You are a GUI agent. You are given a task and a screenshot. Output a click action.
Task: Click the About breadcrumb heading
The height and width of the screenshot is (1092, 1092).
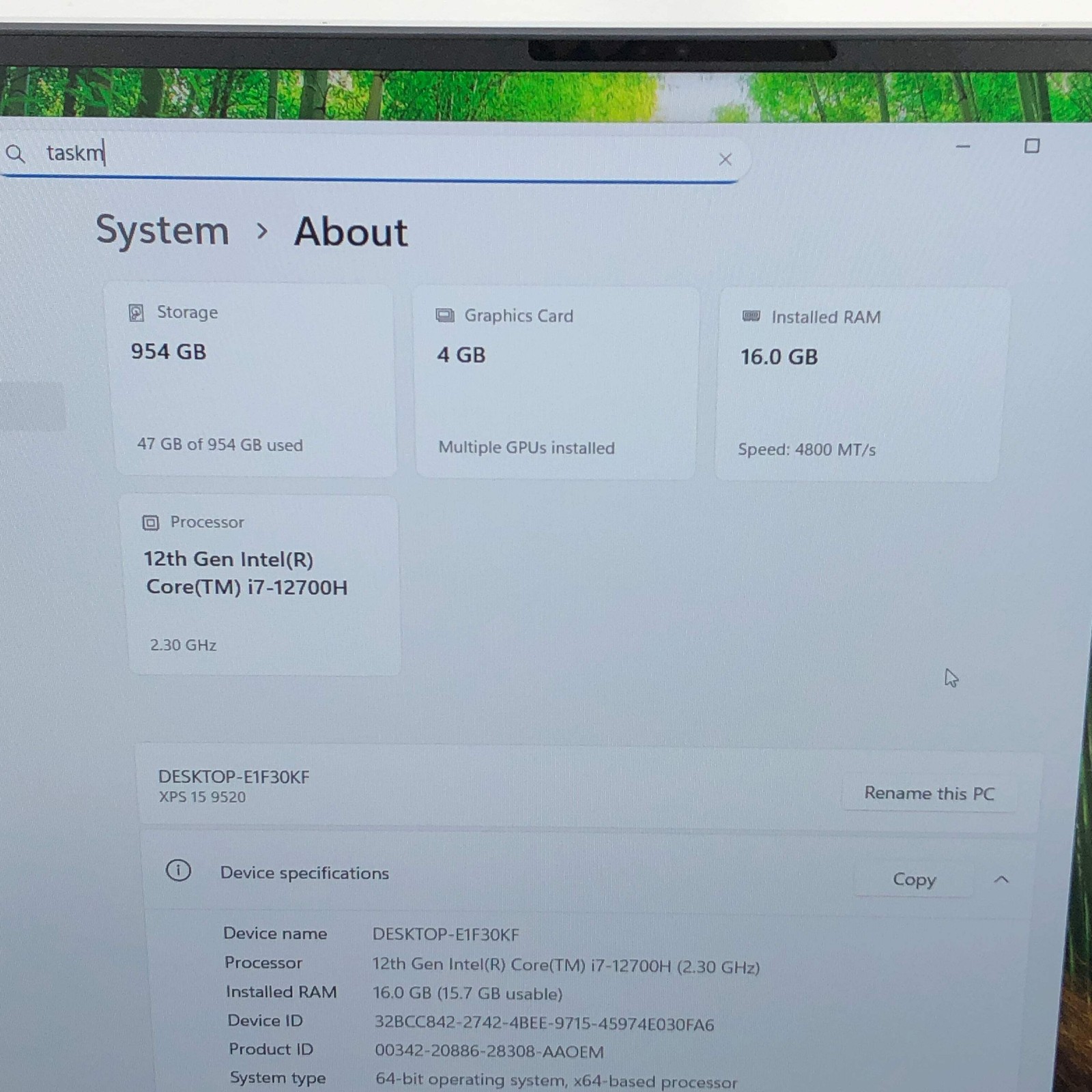click(x=351, y=232)
